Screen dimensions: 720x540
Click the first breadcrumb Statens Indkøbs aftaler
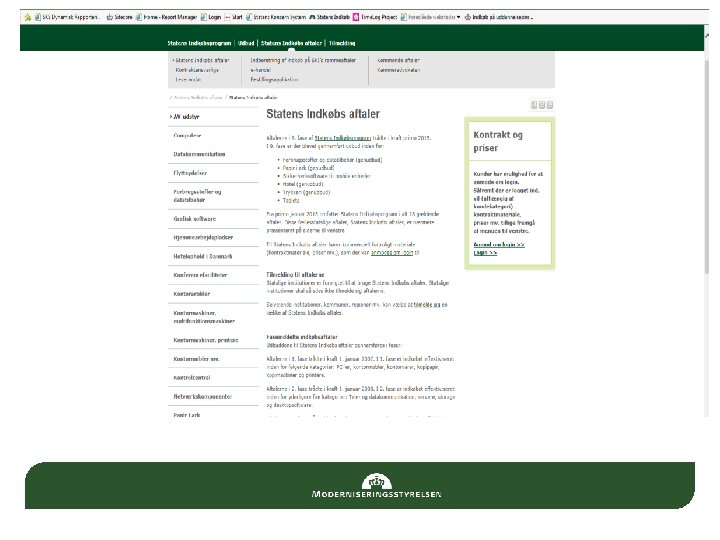[x=198, y=97]
